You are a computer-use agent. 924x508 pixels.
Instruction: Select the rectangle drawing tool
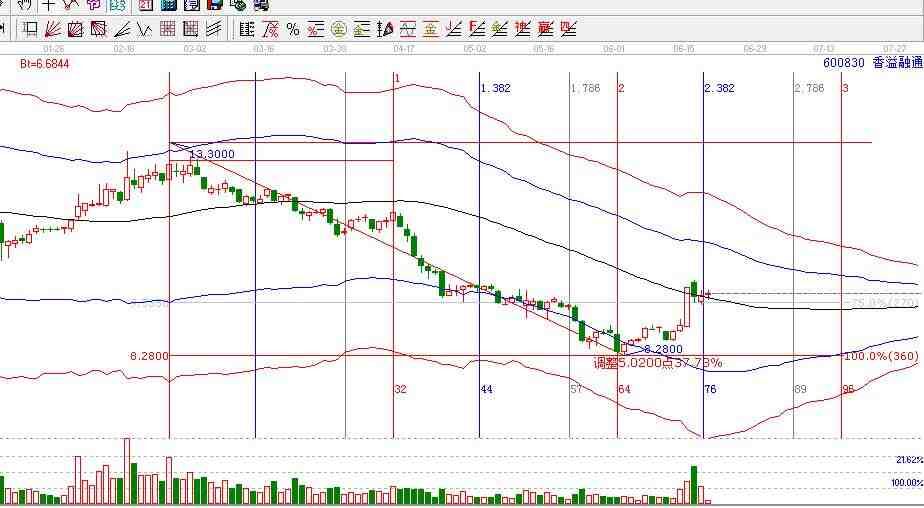click(x=31, y=29)
